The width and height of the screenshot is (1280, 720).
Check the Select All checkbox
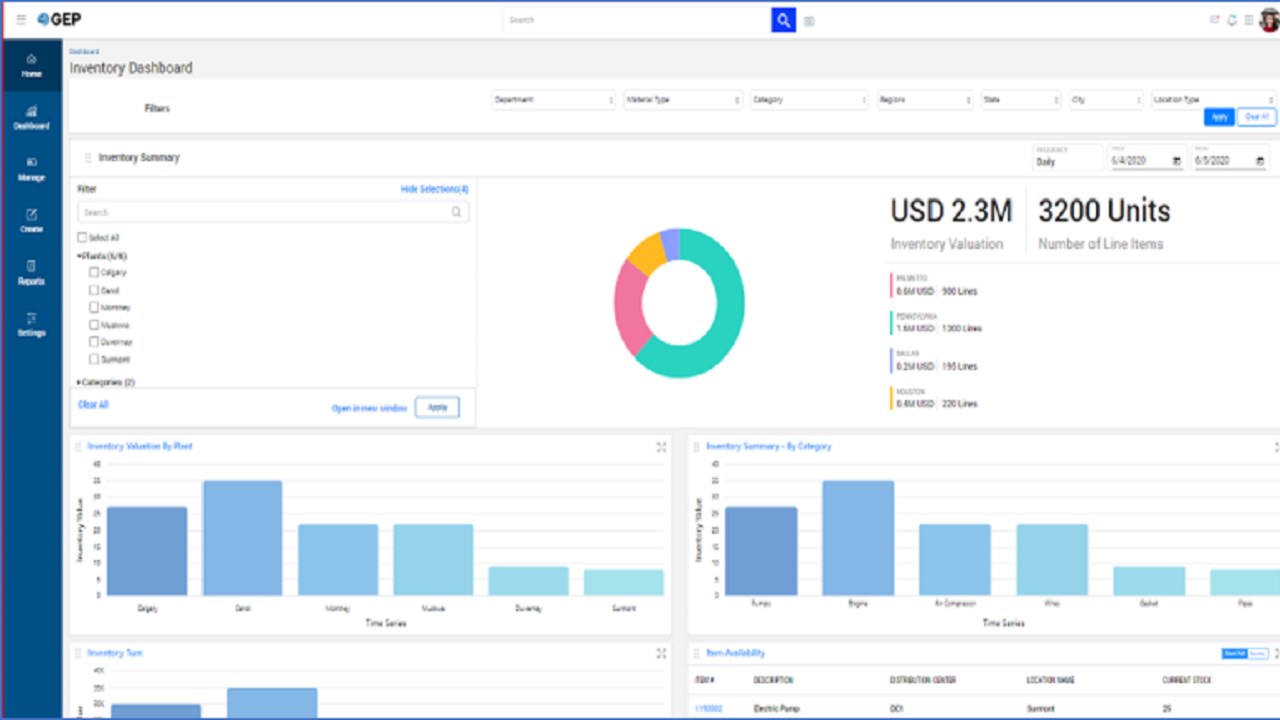tap(82, 238)
